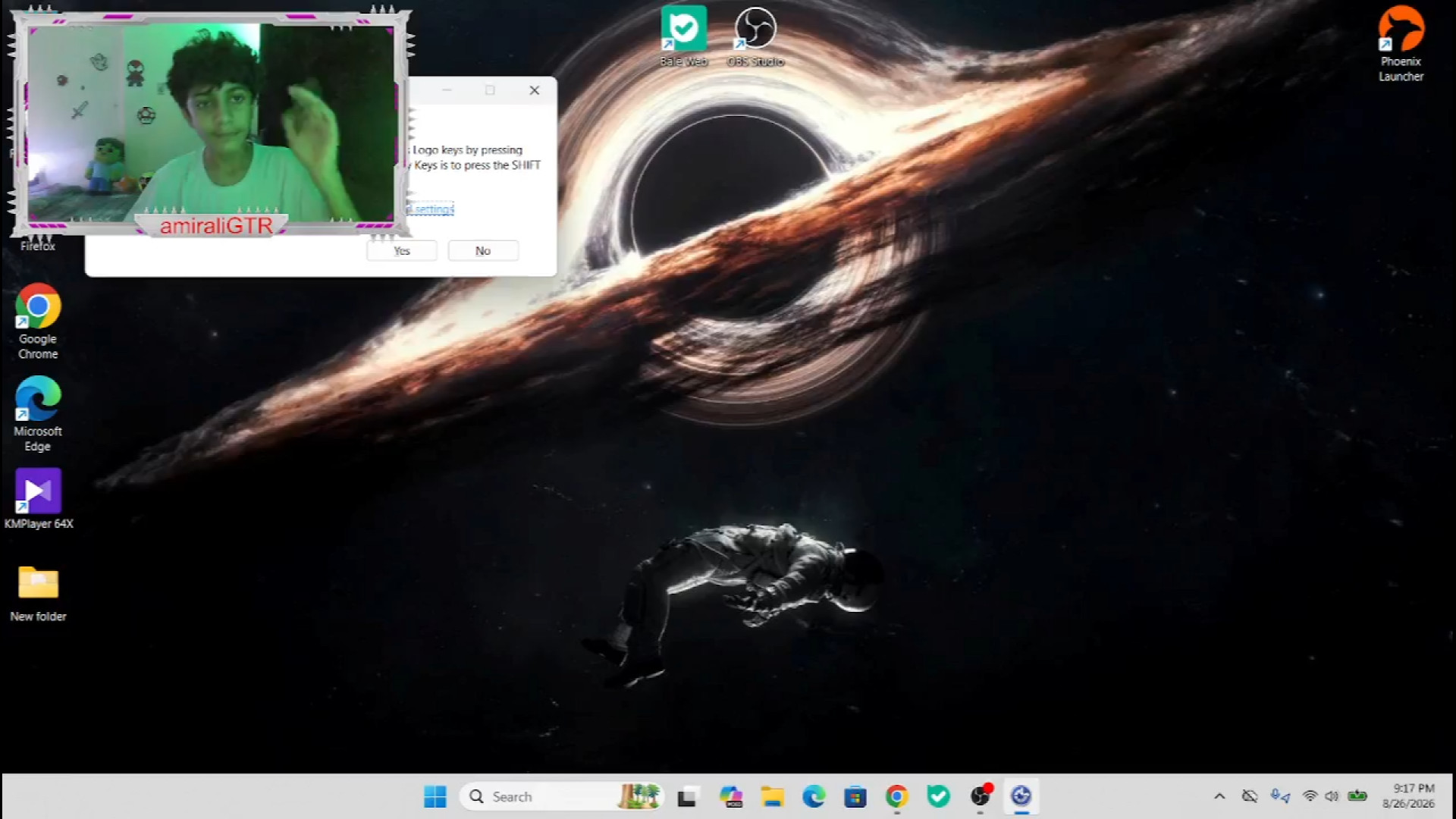Screen dimensions: 1456x819
Task: Show hidden system tray icons
Action: (x=1219, y=796)
